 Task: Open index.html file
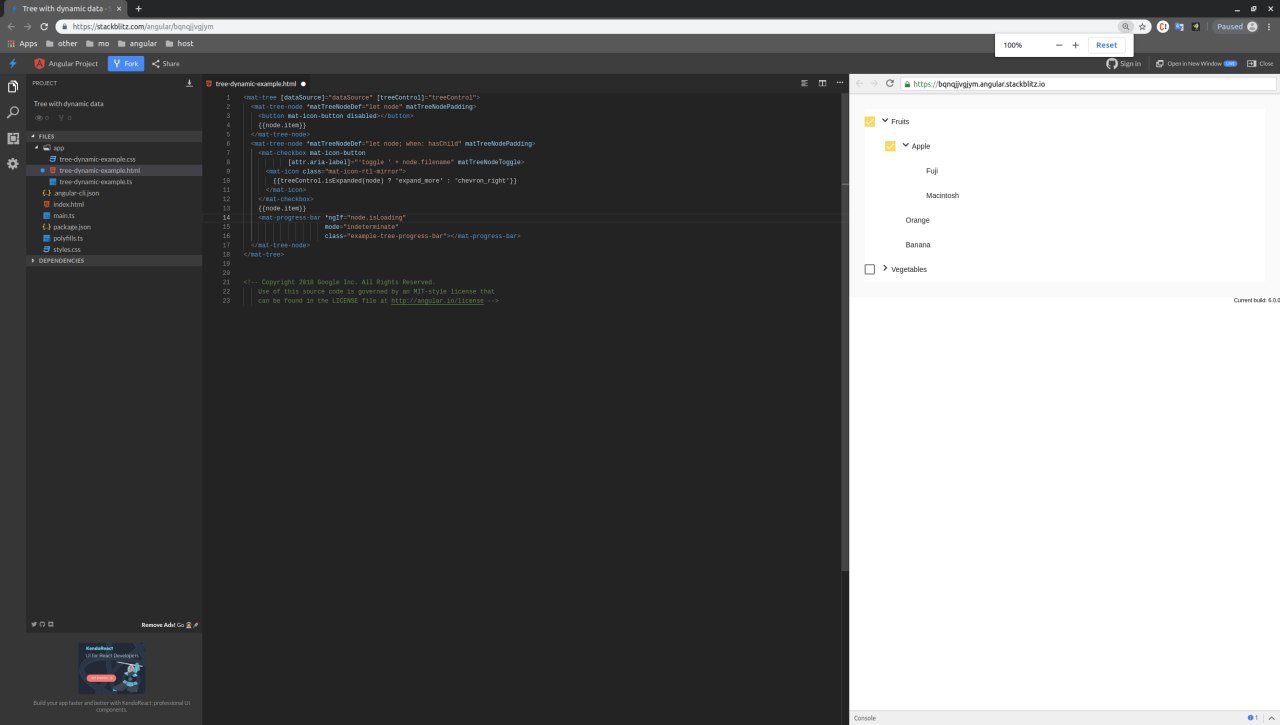(x=63, y=204)
